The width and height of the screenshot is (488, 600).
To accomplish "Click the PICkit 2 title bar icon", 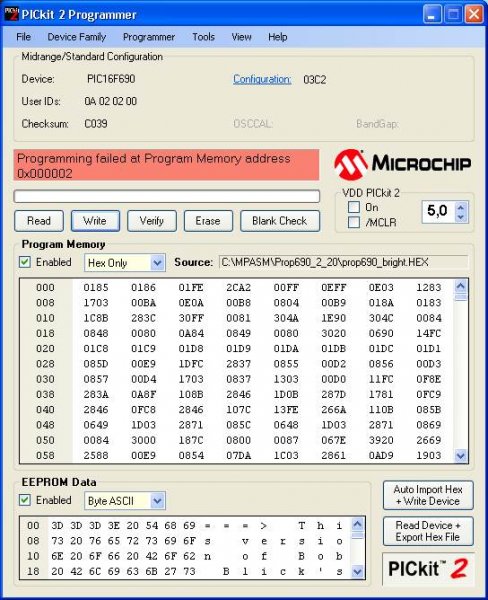I will click(x=11, y=15).
